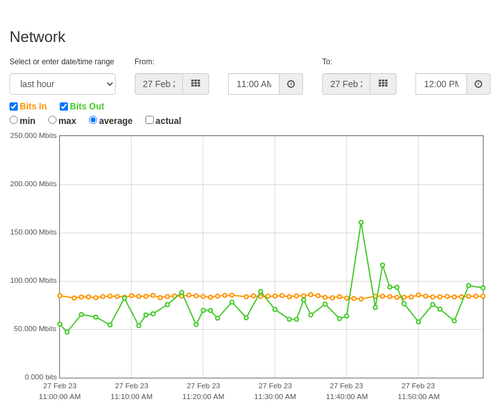
Task: Click the lowest Bits Out point just after 11:00 AM
Action: coord(67,332)
